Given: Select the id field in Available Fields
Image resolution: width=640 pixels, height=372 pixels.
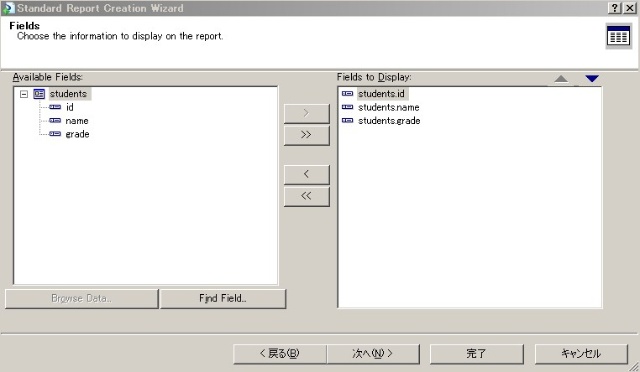Looking at the screenshot, I should [x=70, y=107].
